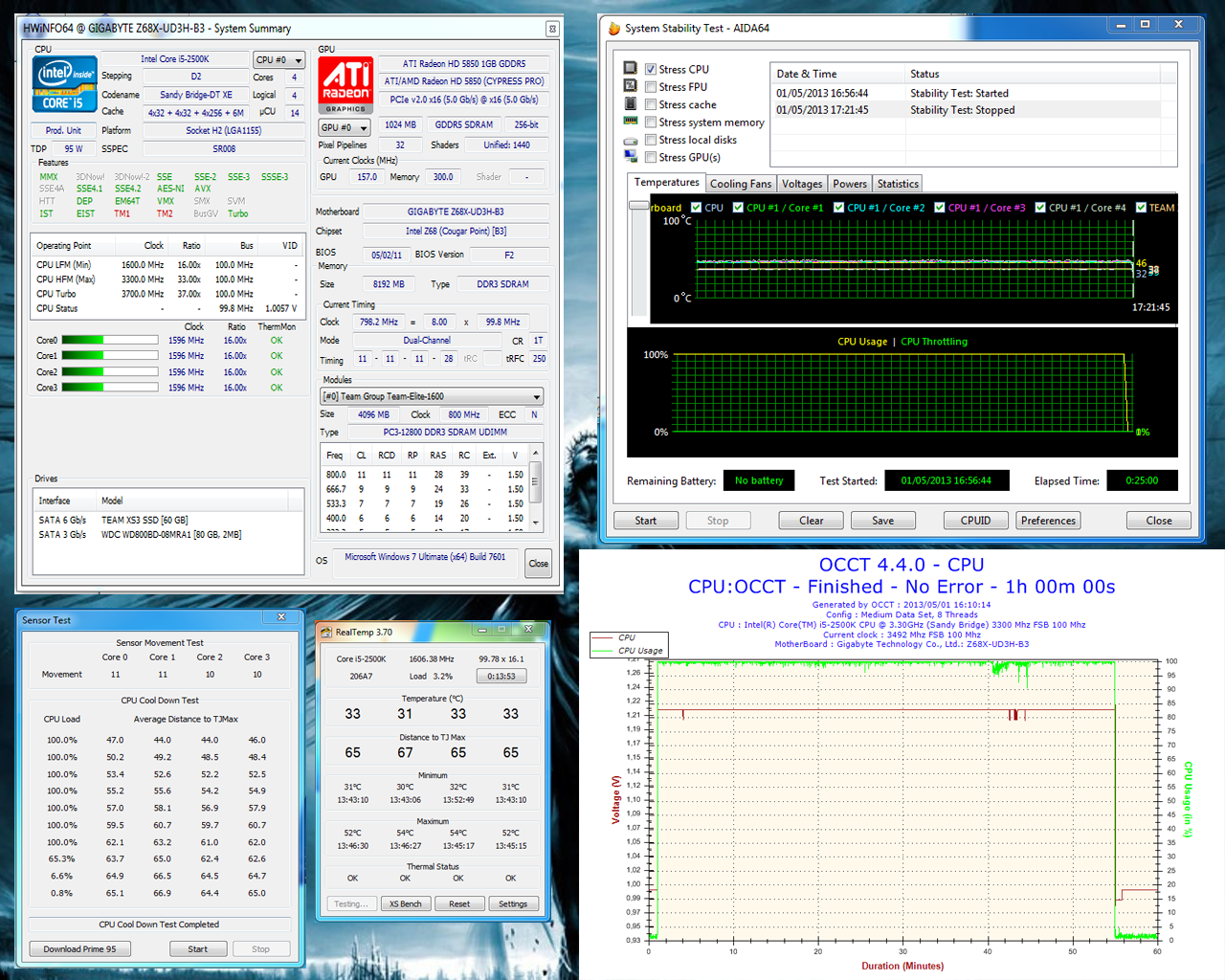Open the CPU #0 selector dropdown

[x=279, y=59]
